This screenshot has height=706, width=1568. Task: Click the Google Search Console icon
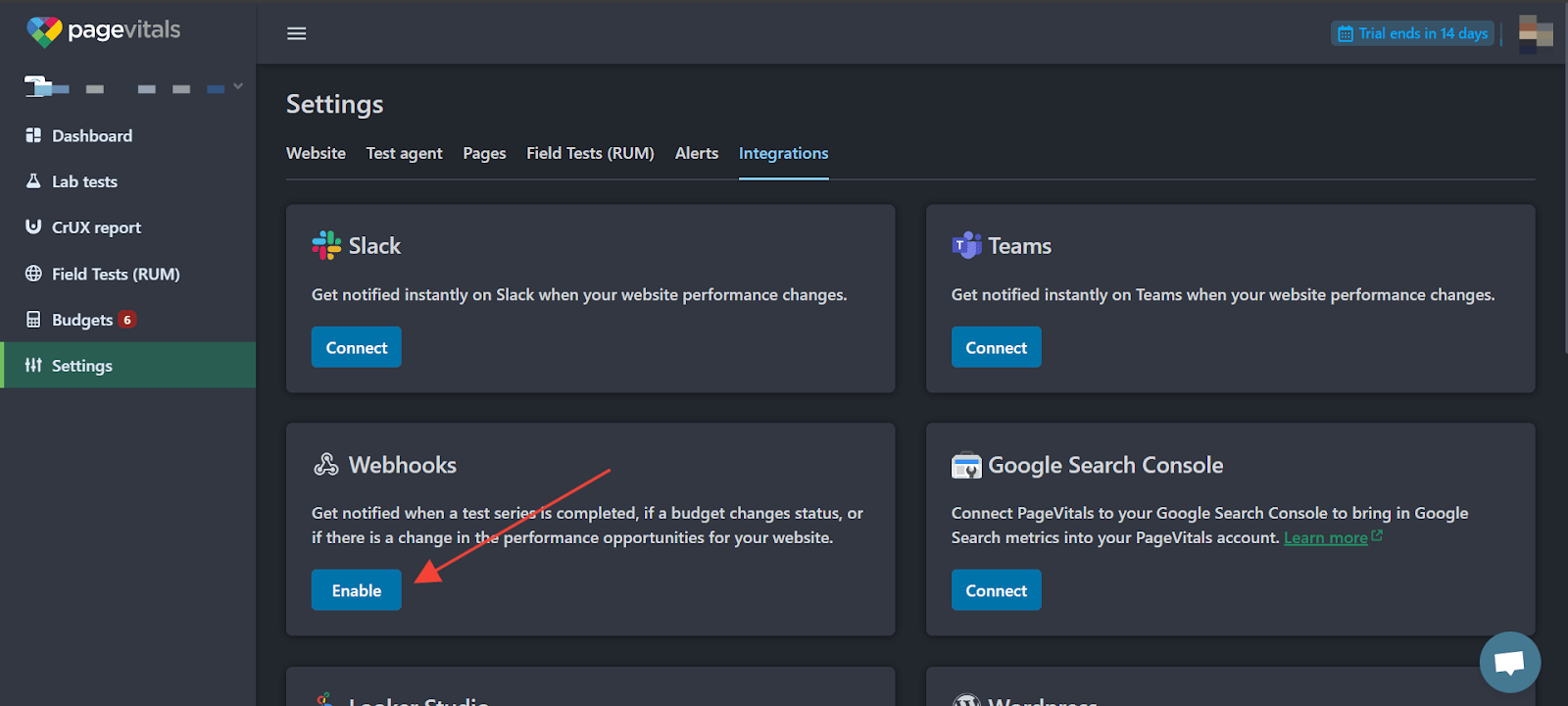click(966, 465)
